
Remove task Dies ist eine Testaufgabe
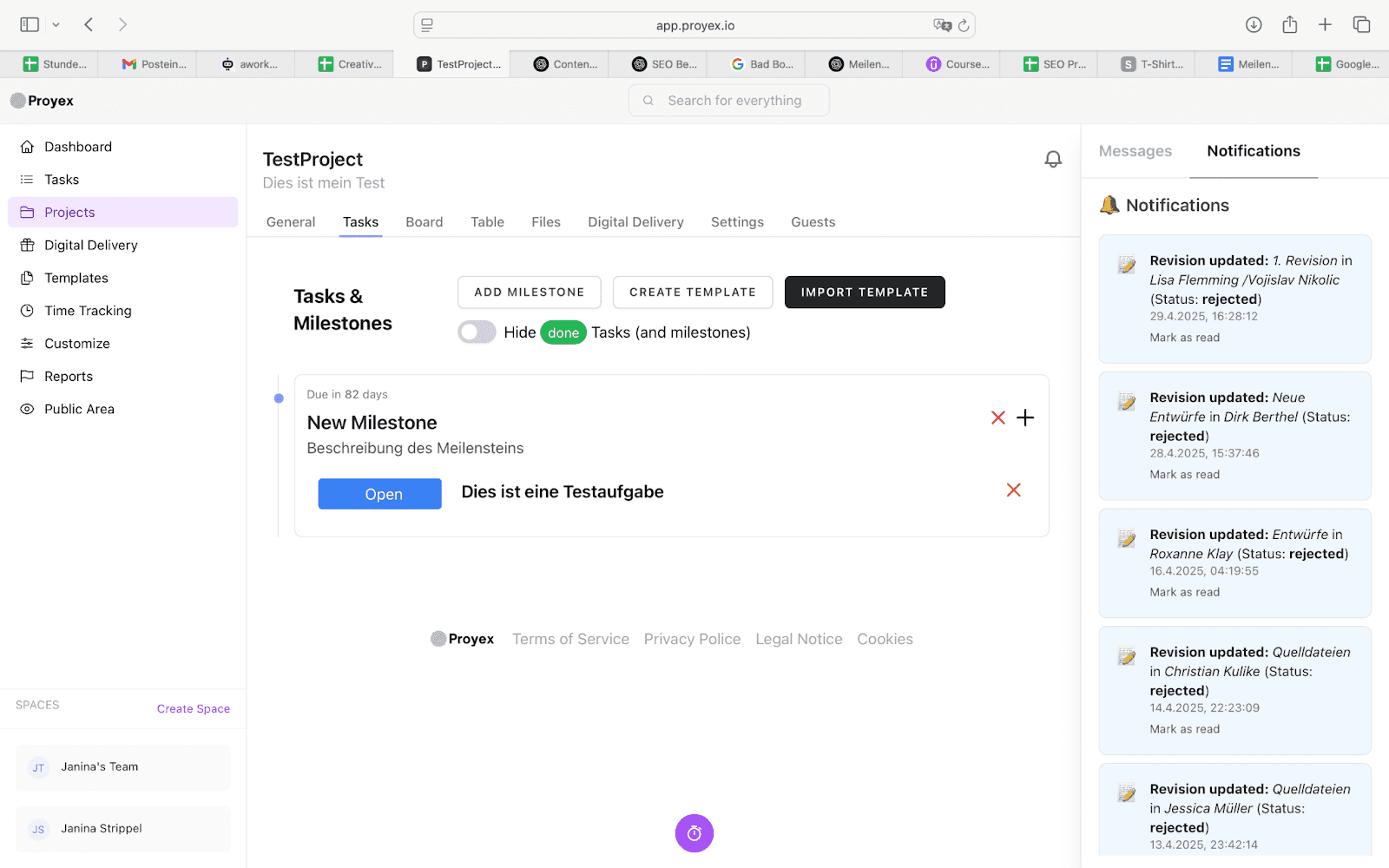pos(1013,490)
